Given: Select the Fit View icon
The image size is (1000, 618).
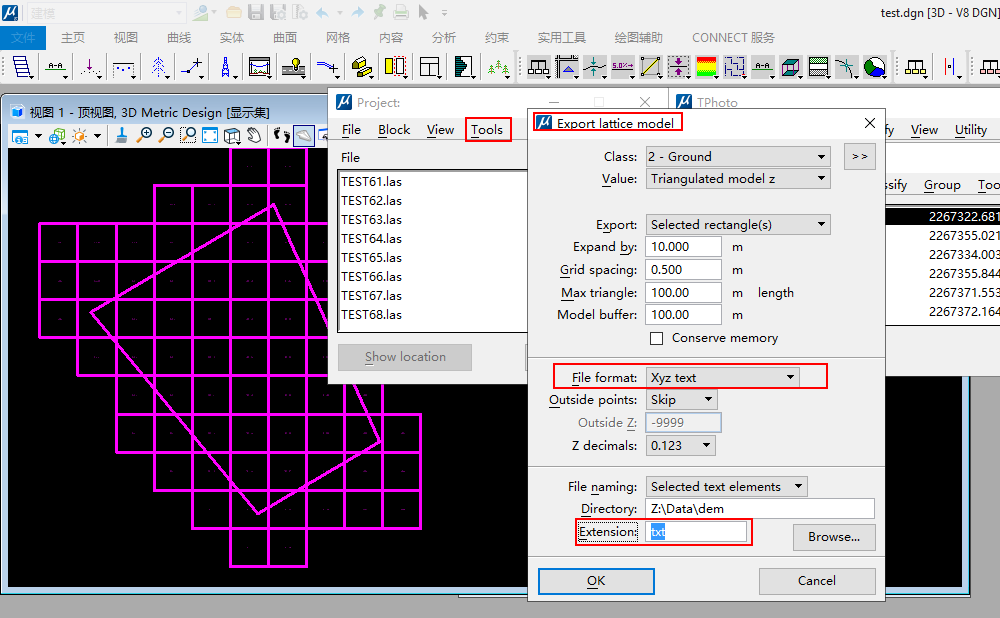Looking at the screenshot, I should (210, 135).
